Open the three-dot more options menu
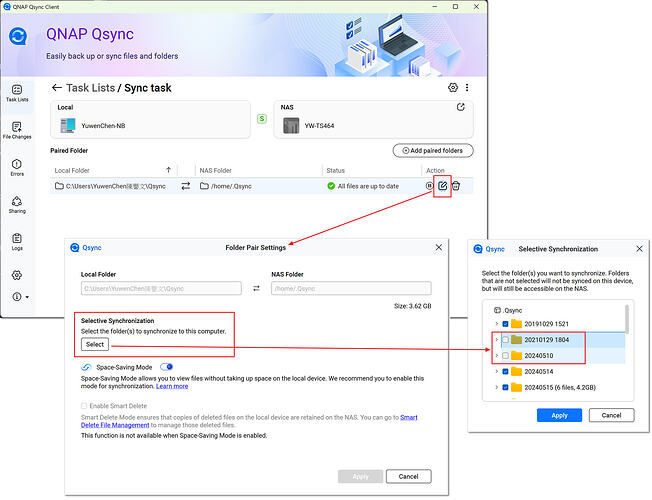 [467, 88]
